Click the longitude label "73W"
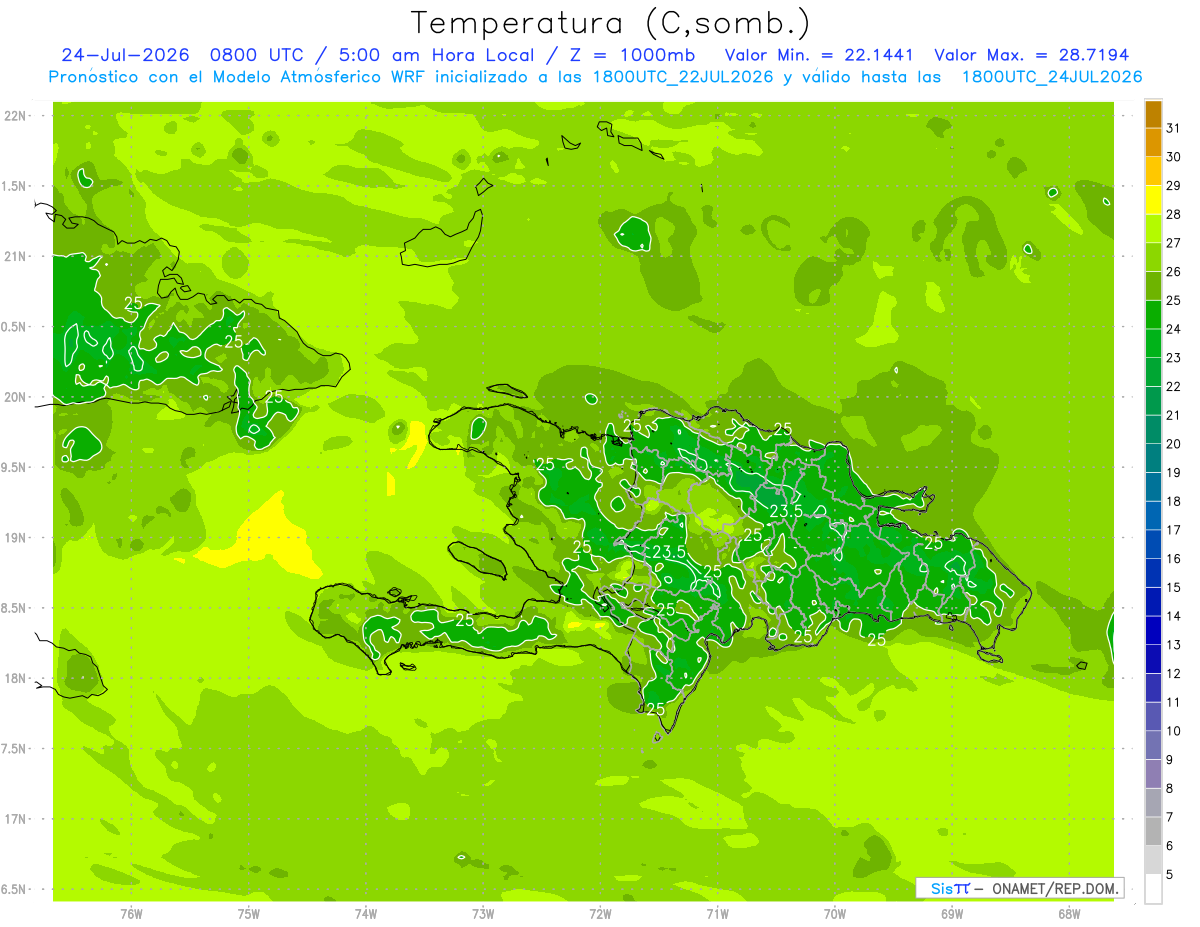The height and width of the screenshot is (927, 1200). [x=483, y=914]
